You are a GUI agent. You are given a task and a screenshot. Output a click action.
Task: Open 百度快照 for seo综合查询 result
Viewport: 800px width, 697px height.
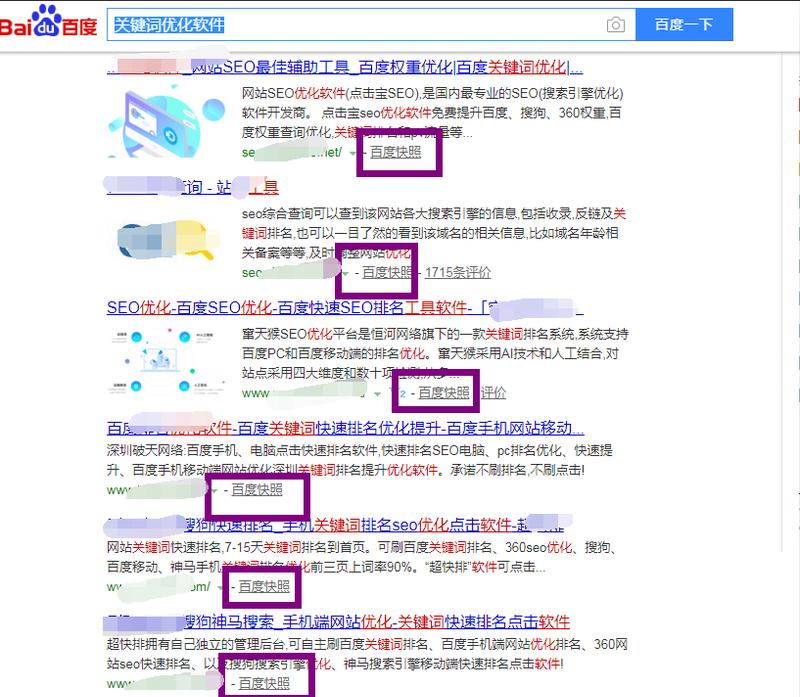[387, 272]
